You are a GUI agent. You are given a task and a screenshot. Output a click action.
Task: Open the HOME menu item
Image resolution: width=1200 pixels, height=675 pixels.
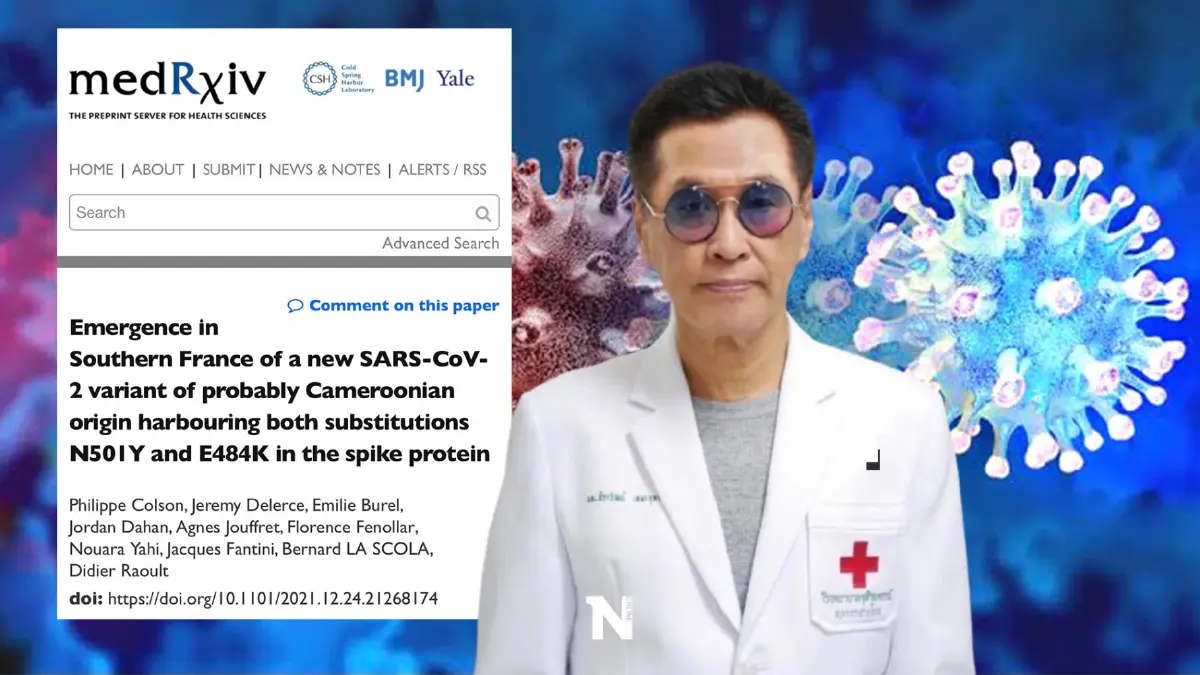tap(91, 170)
